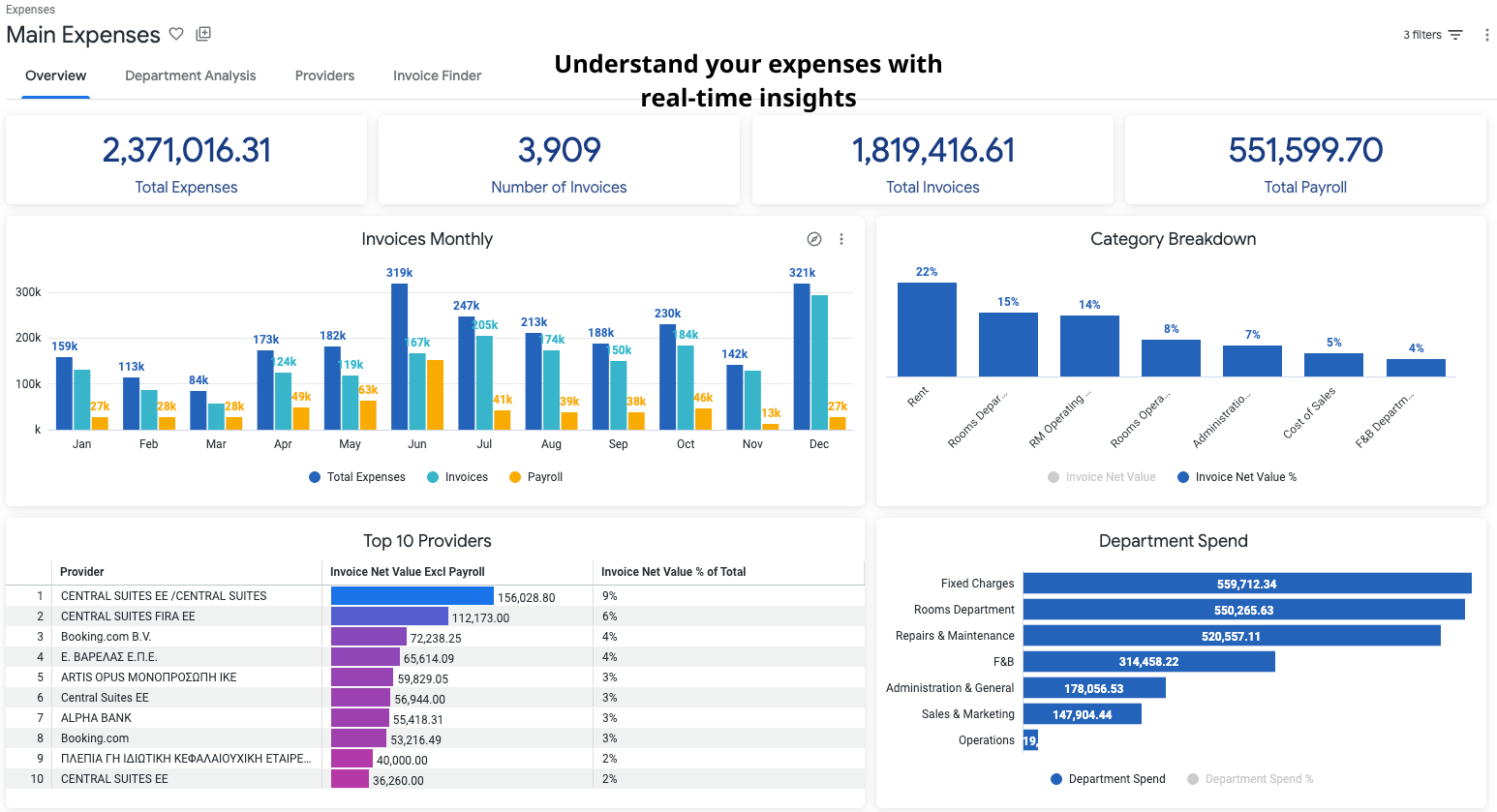Select the Providers tab

324,75
